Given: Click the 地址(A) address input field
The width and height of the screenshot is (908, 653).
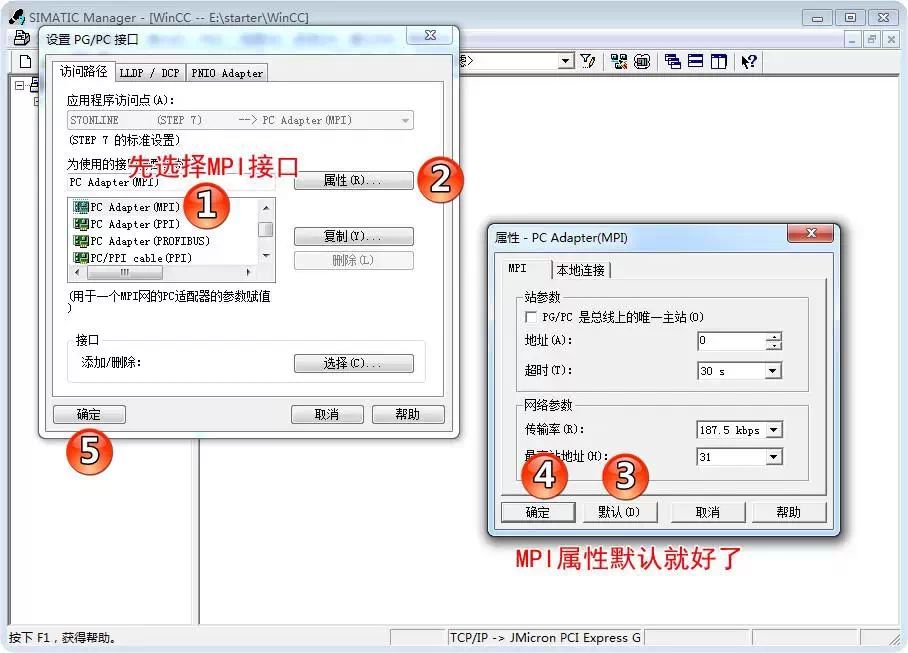Looking at the screenshot, I should pos(732,340).
